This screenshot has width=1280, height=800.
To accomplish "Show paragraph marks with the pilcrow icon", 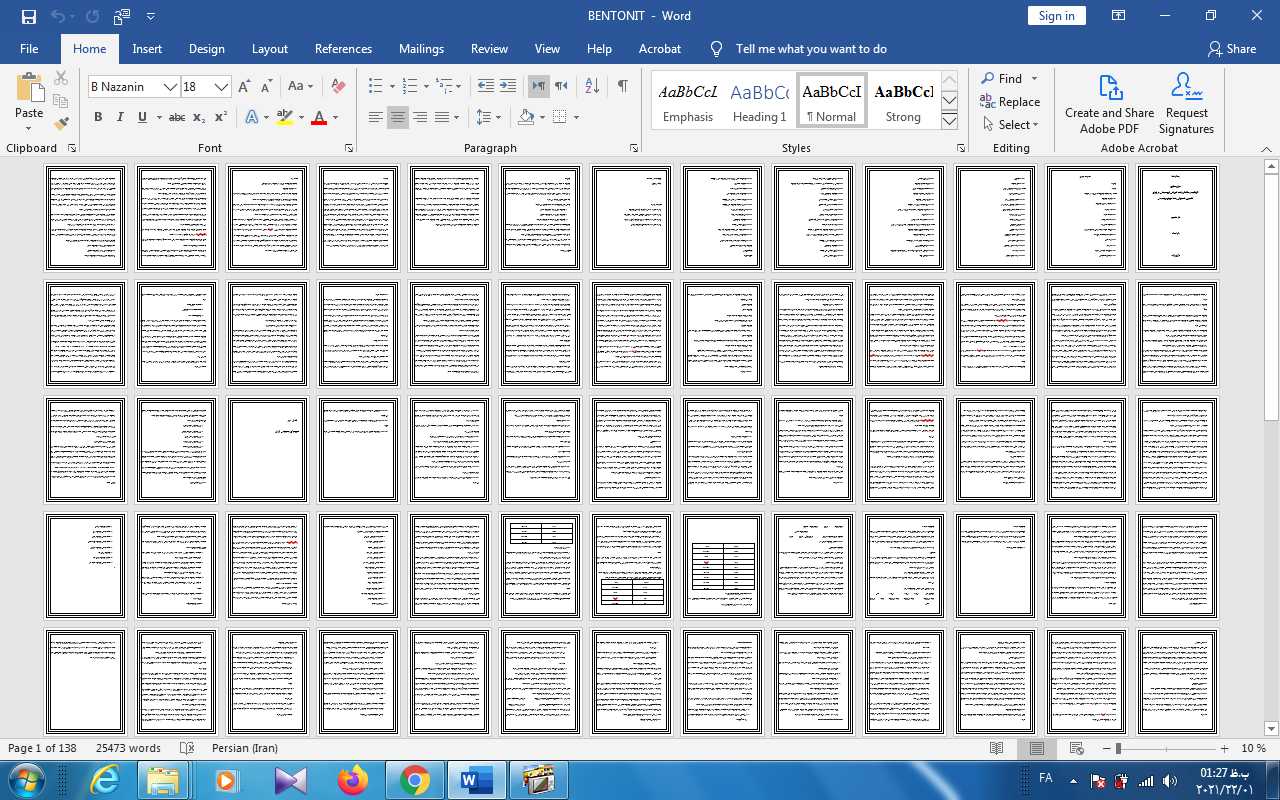I will tap(622, 87).
